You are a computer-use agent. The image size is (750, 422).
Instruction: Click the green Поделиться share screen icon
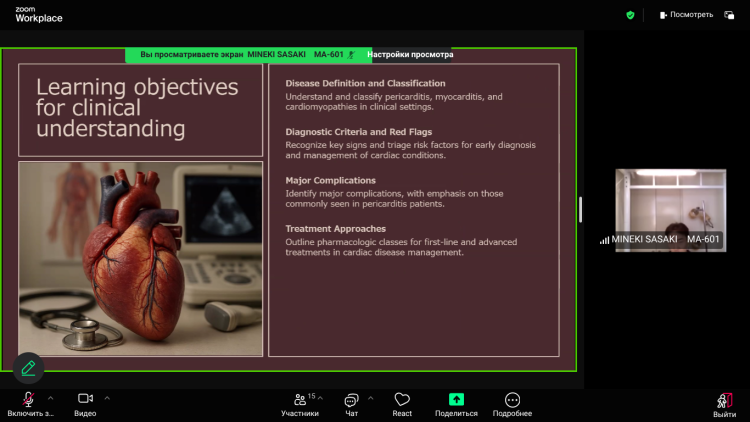pyautogui.click(x=456, y=399)
